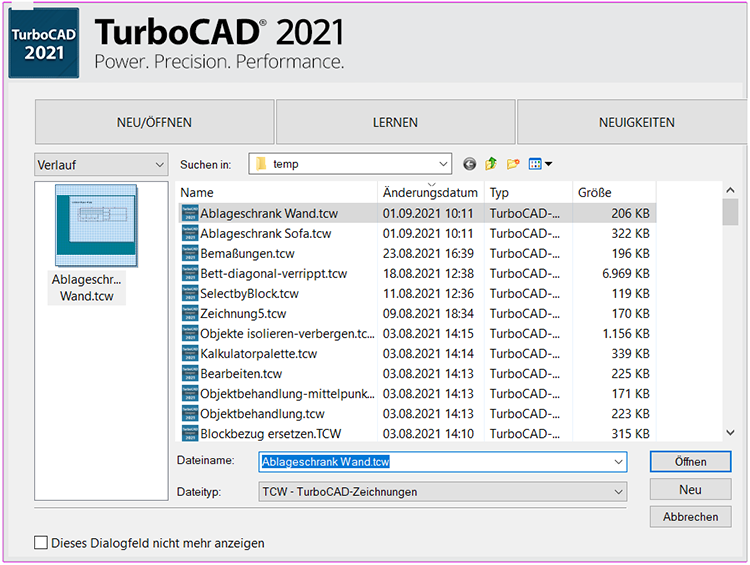750x565 pixels.
Task: Switch to the NEU/ÖFFNEN tab
Action: pos(154,122)
